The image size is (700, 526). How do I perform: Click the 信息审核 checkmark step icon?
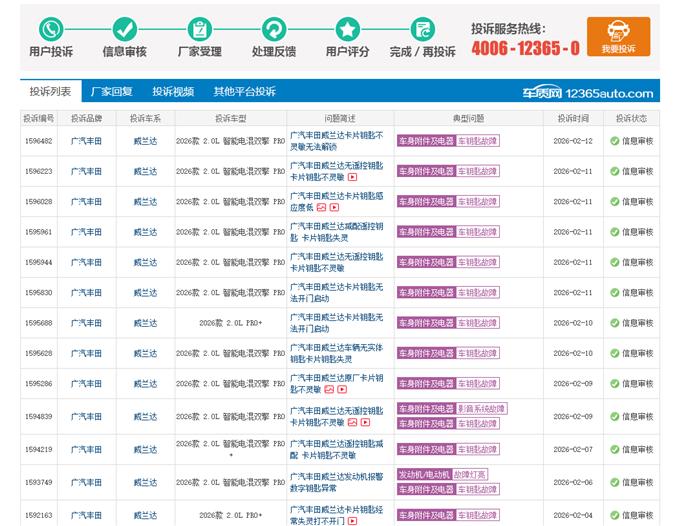click(x=124, y=29)
